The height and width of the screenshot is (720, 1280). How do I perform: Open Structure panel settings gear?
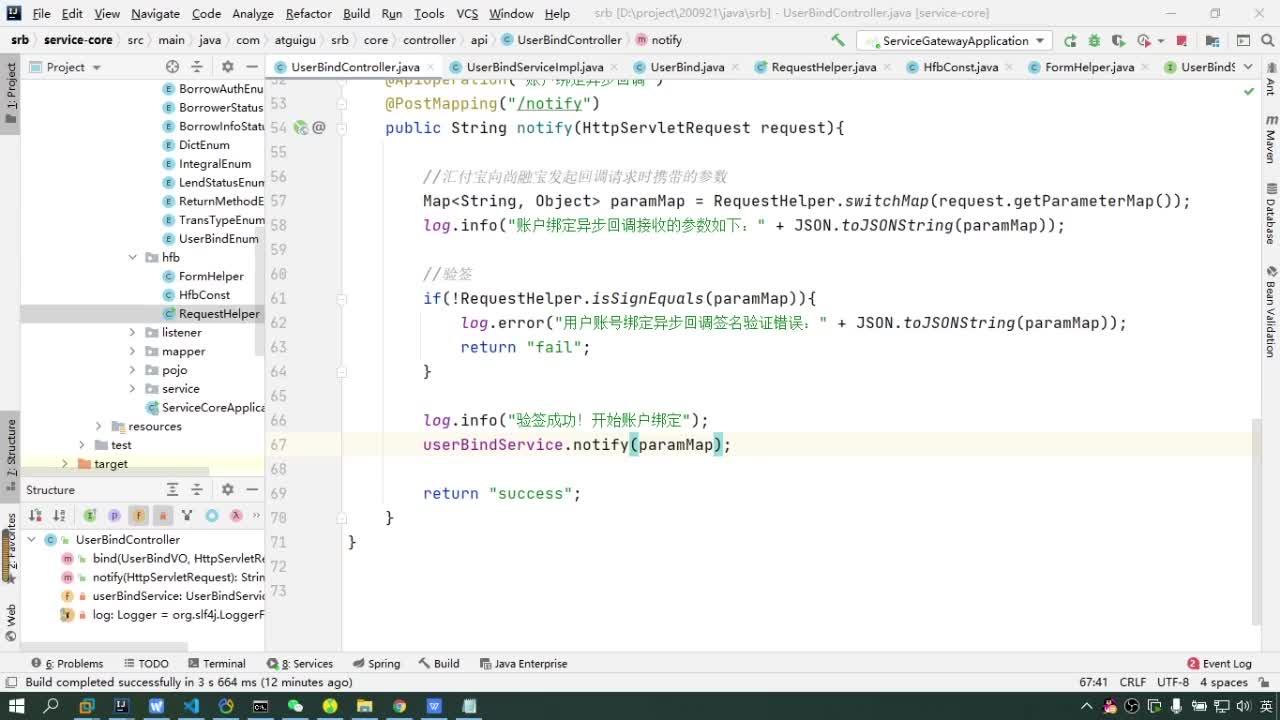[227, 489]
